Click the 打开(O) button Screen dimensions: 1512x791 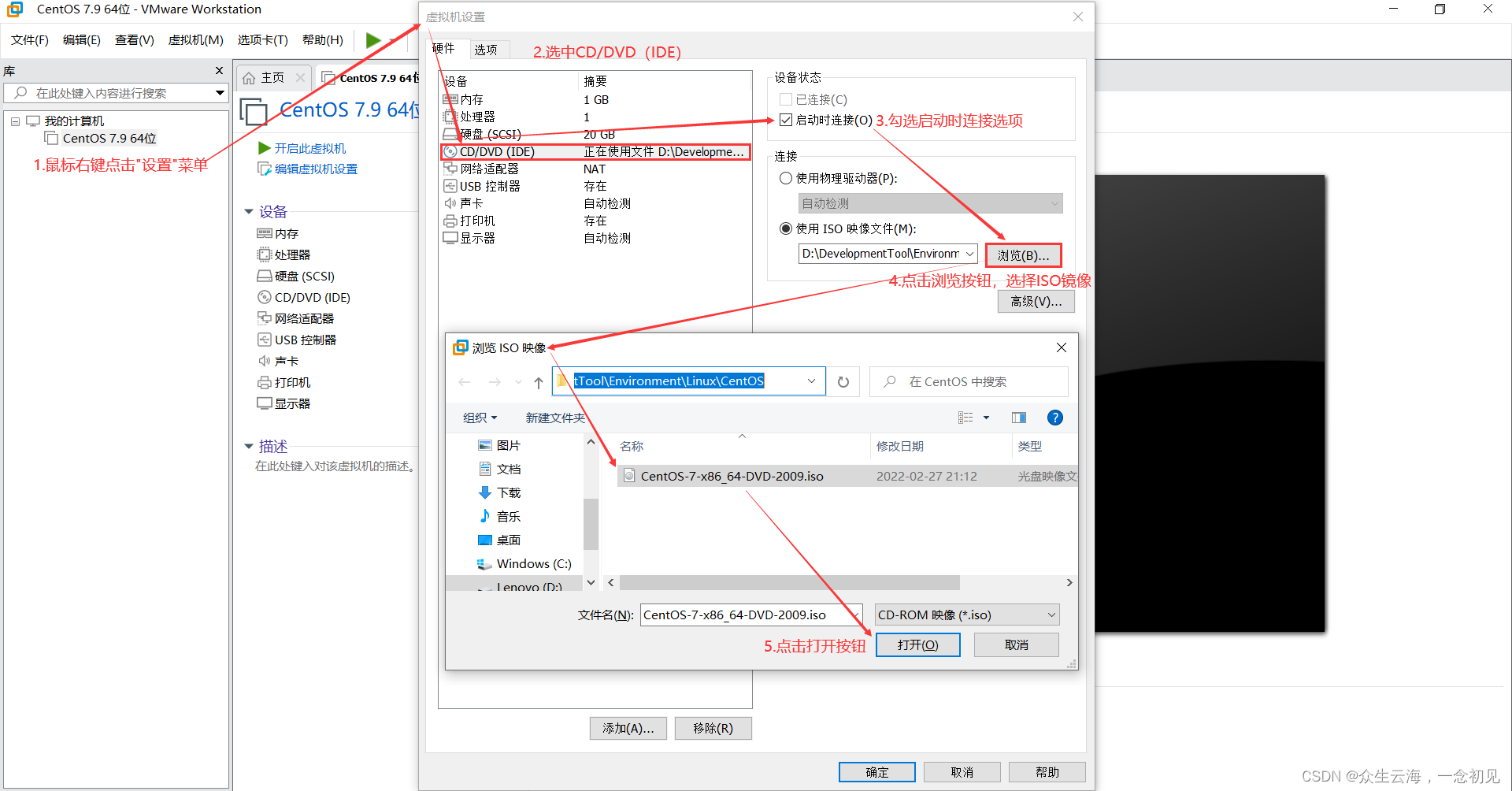pos(918,644)
